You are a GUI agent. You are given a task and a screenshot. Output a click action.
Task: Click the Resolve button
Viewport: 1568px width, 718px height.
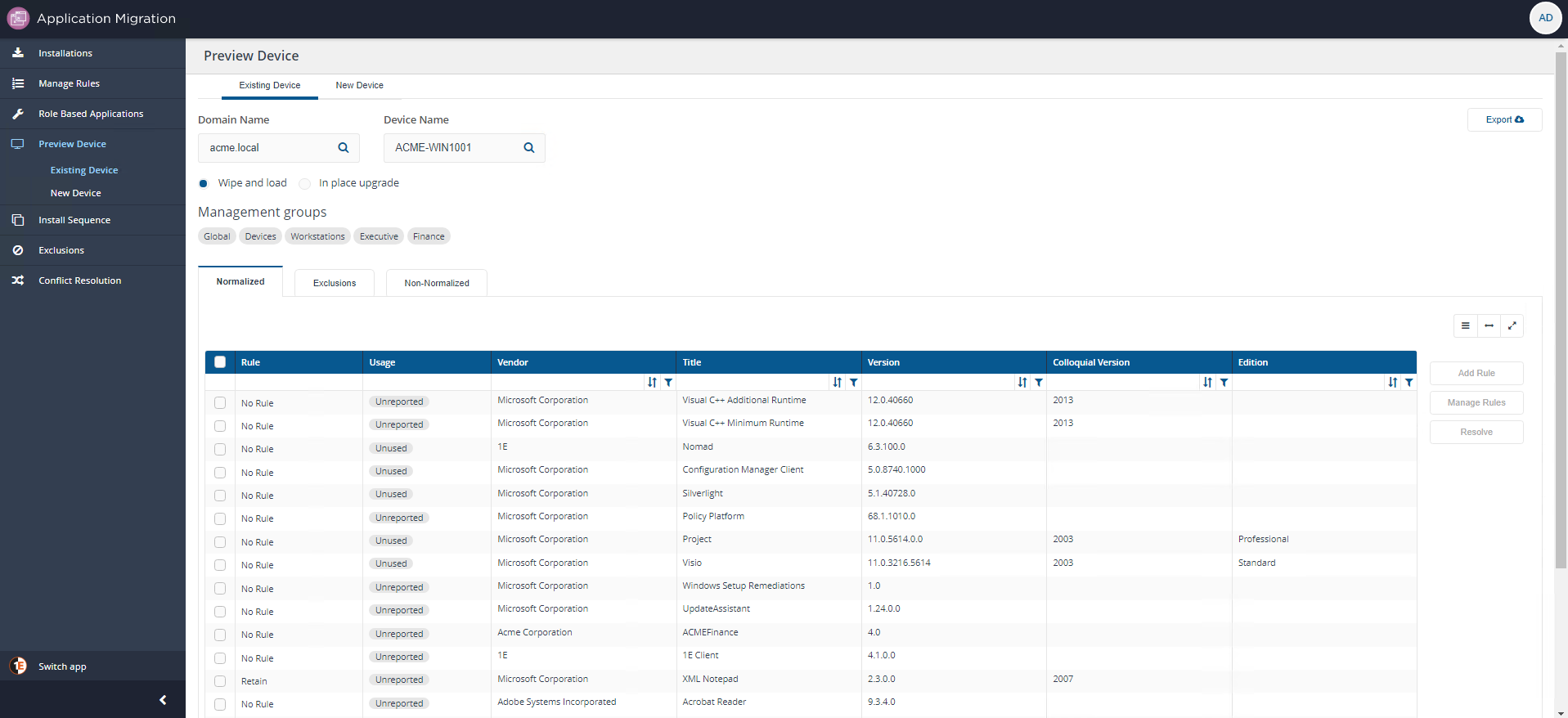pyautogui.click(x=1476, y=432)
